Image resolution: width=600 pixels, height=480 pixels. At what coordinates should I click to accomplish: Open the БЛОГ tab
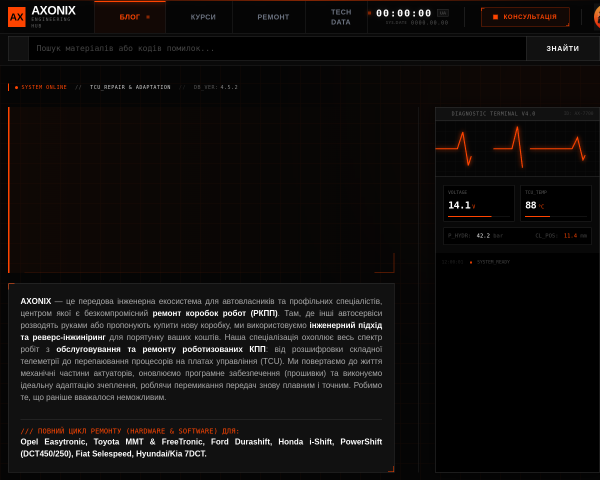pos(130,17)
